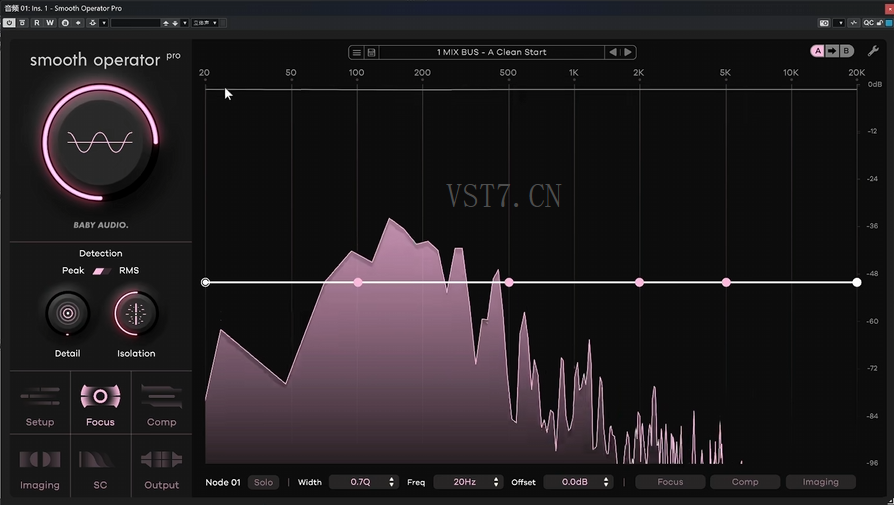
Task: Load previous host preset with up arrow
Action: click(x=166, y=23)
